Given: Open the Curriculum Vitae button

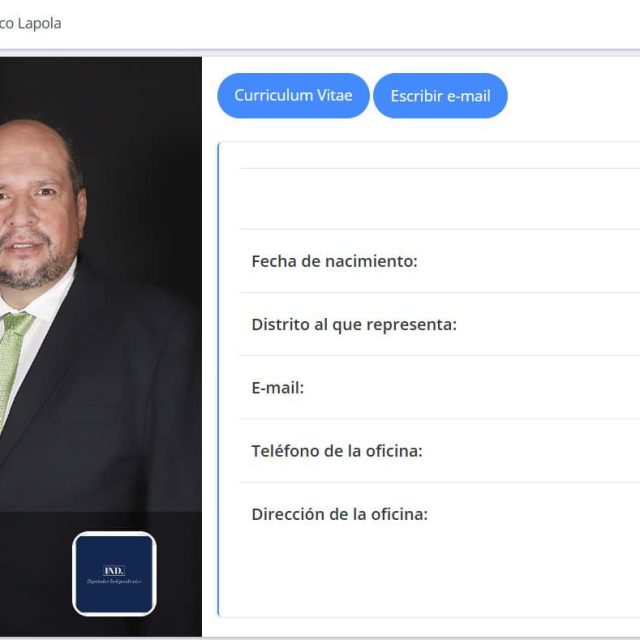Looking at the screenshot, I should click(293, 96).
